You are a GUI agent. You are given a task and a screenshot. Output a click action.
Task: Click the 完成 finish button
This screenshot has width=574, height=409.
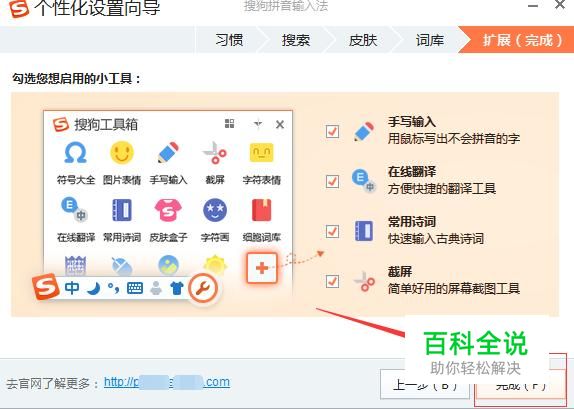[x=521, y=384]
